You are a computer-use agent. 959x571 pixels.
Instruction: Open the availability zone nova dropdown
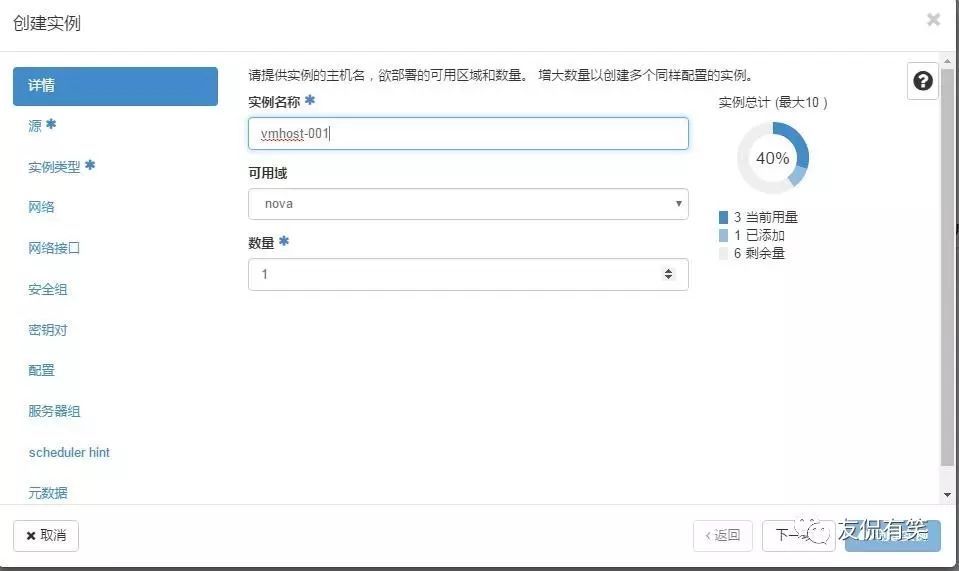click(468, 204)
